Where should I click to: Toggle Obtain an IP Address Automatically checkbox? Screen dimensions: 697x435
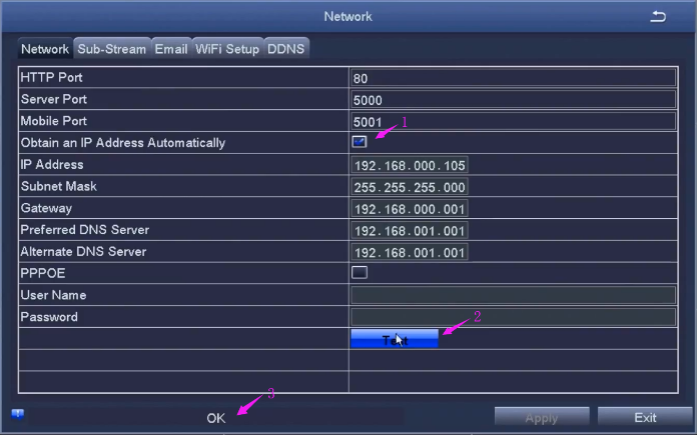[359, 142]
